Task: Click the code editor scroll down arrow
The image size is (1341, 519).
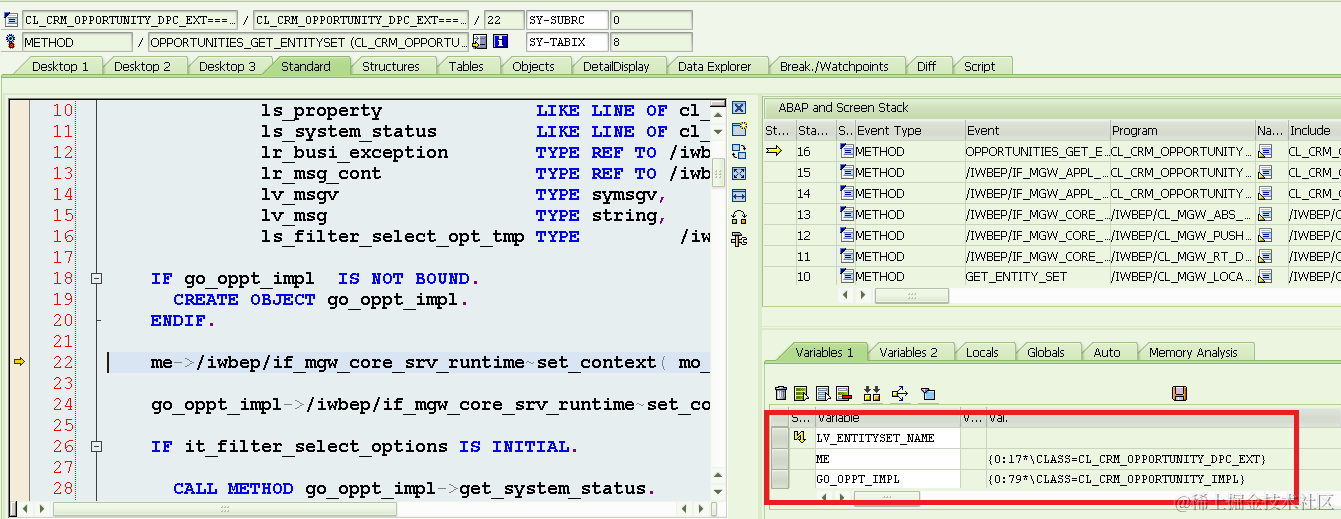Action: tap(719, 494)
